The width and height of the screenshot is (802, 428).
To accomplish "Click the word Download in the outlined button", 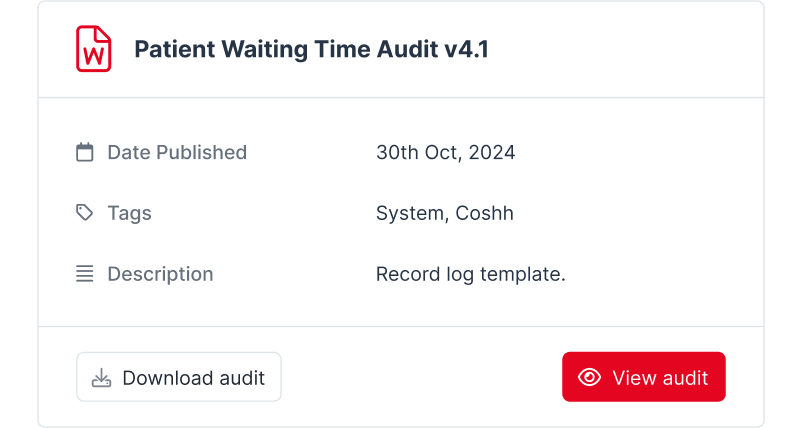I will pos(168,378).
